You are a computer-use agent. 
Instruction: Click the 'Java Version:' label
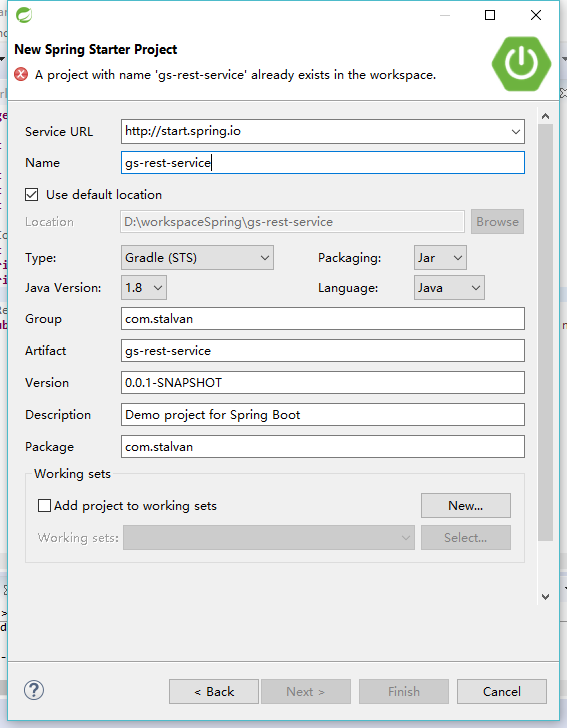click(x=63, y=288)
